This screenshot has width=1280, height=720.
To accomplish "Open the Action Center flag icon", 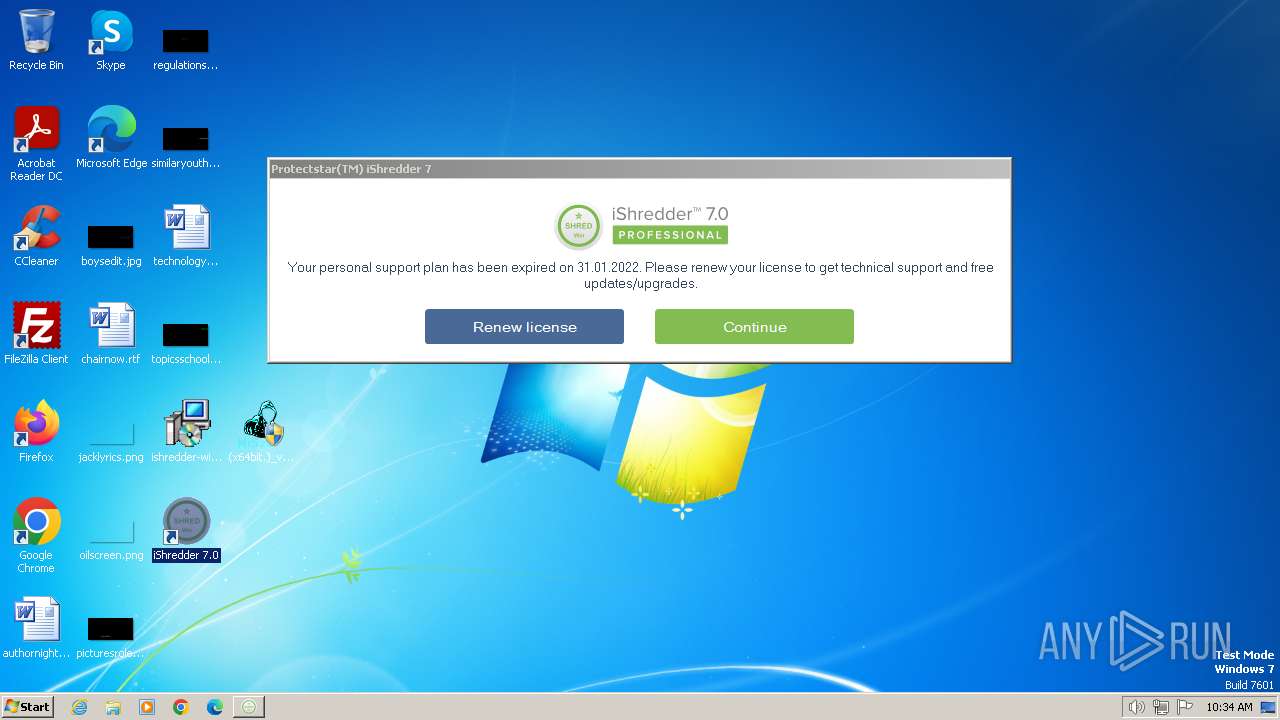I will coord(1185,707).
